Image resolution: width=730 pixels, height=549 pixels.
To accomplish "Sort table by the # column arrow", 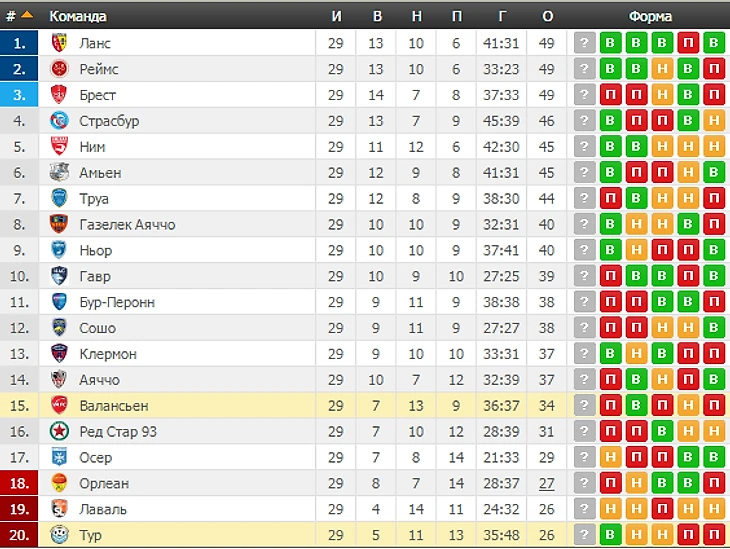I will click(x=27, y=15).
